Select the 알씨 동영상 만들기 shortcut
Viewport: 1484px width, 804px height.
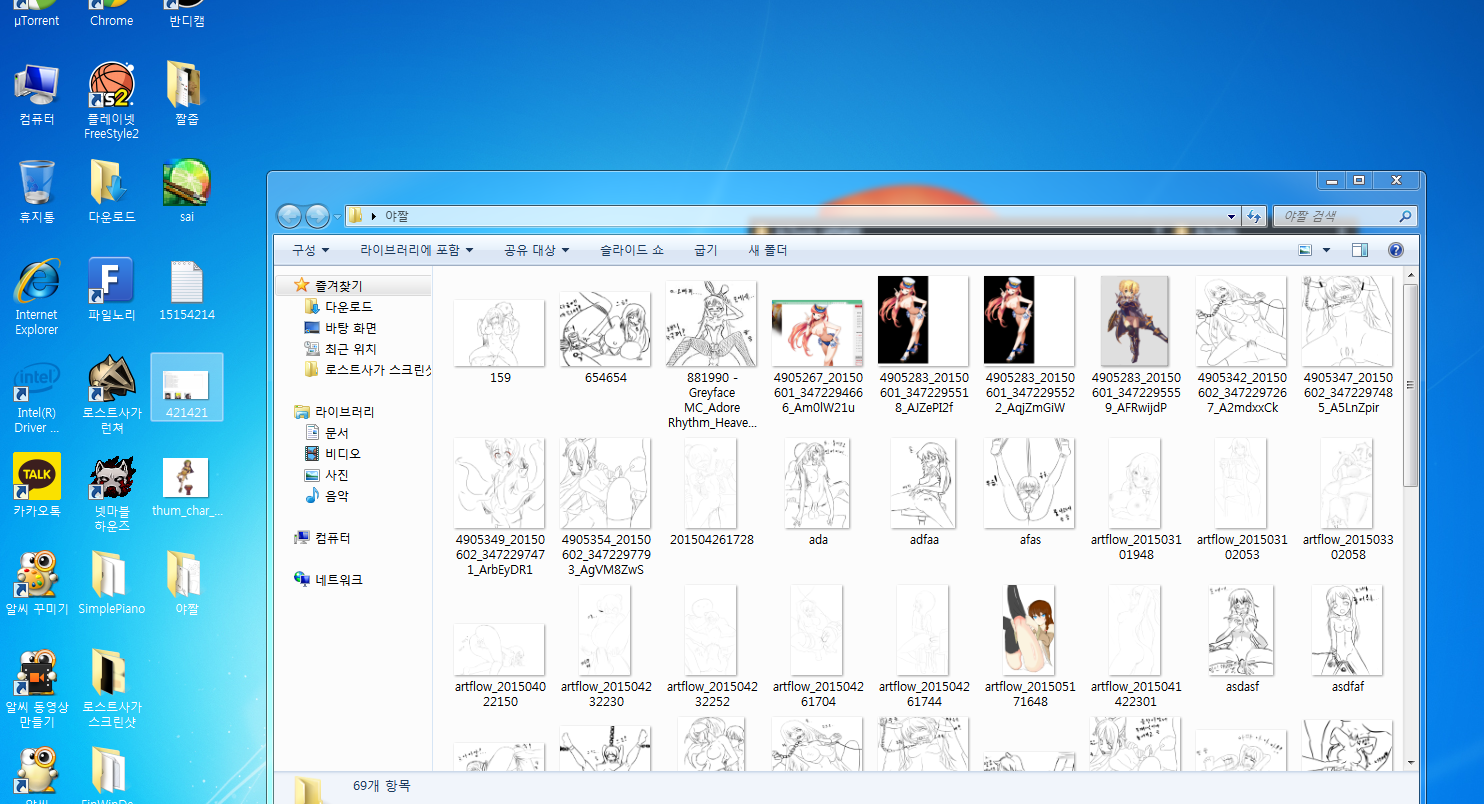(37, 689)
